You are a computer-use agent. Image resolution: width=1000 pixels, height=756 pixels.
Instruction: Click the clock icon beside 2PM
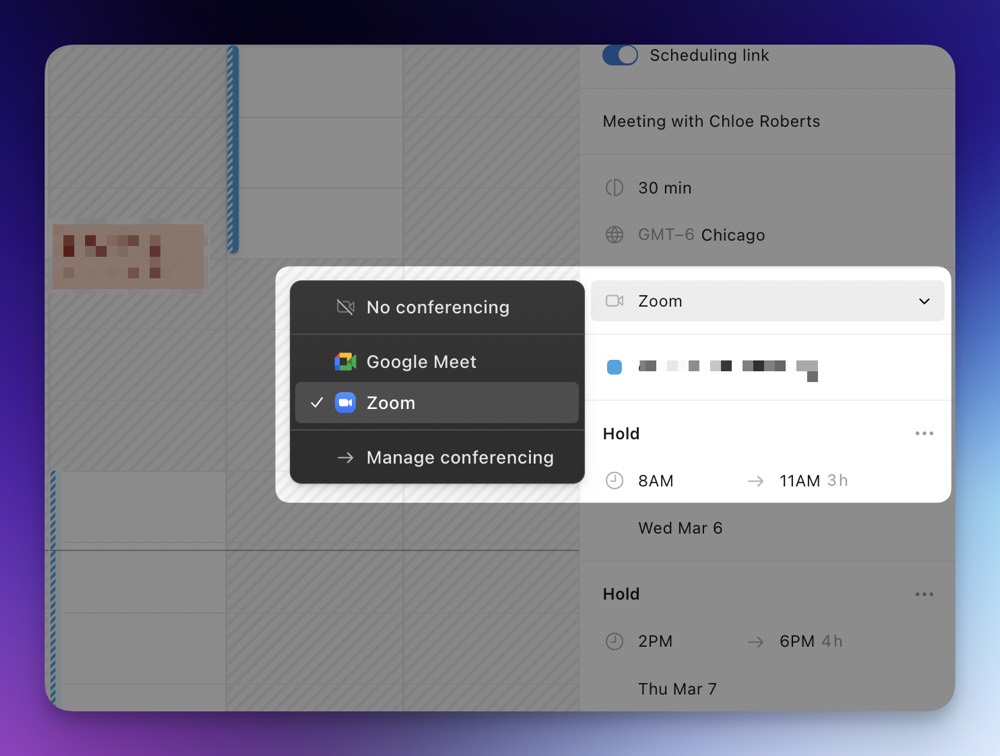[614, 641]
